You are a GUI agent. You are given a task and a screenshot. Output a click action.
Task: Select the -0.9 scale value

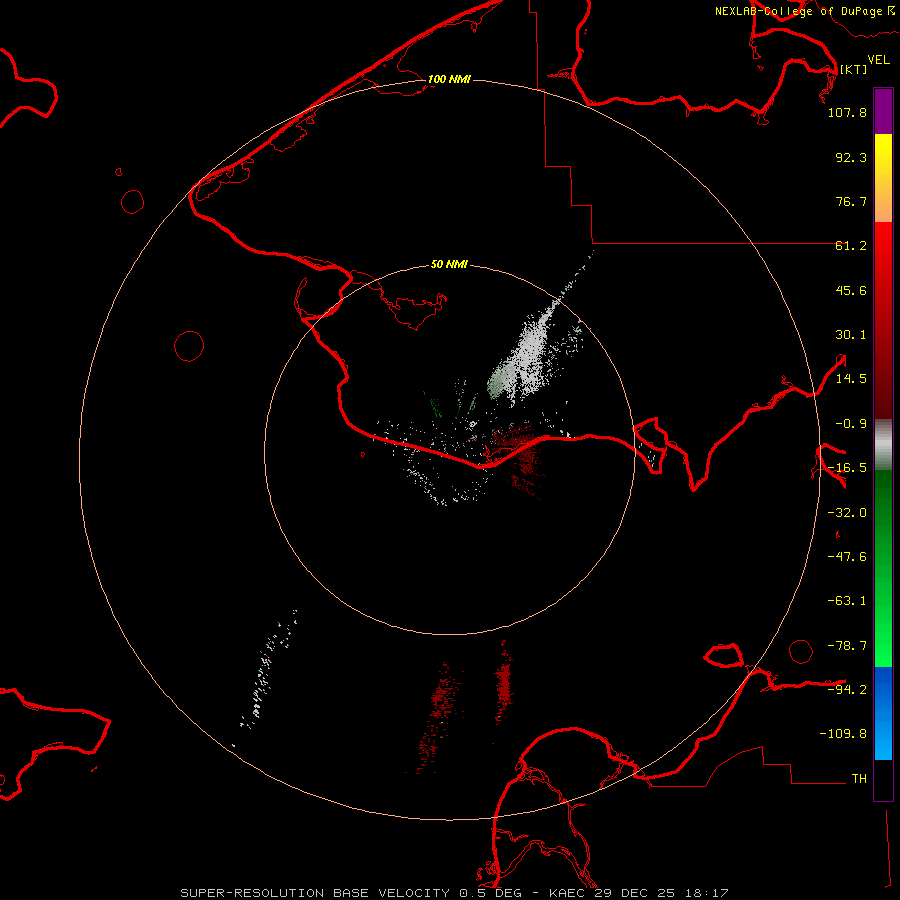tap(851, 424)
